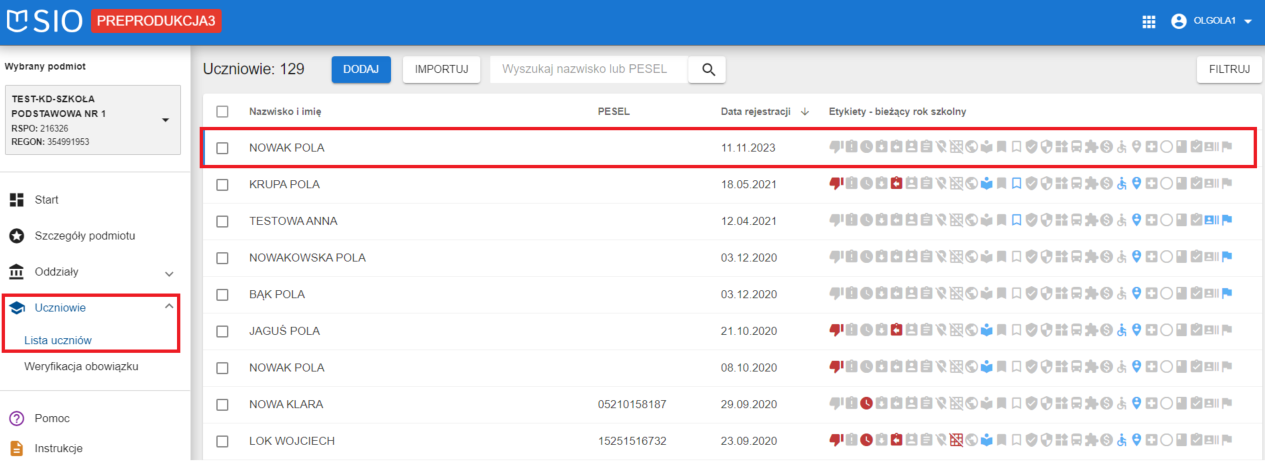Screen dimensions: 1265x461
Task: Click red crossed grid label in LOK WOJCIECH row
Action: (x=957, y=440)
